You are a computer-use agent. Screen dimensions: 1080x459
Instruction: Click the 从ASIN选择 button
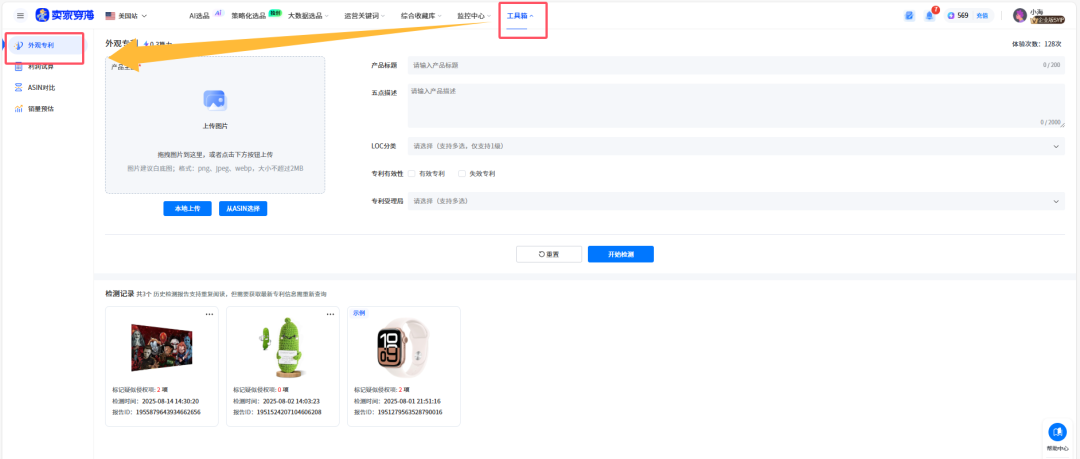pos(243,209)
